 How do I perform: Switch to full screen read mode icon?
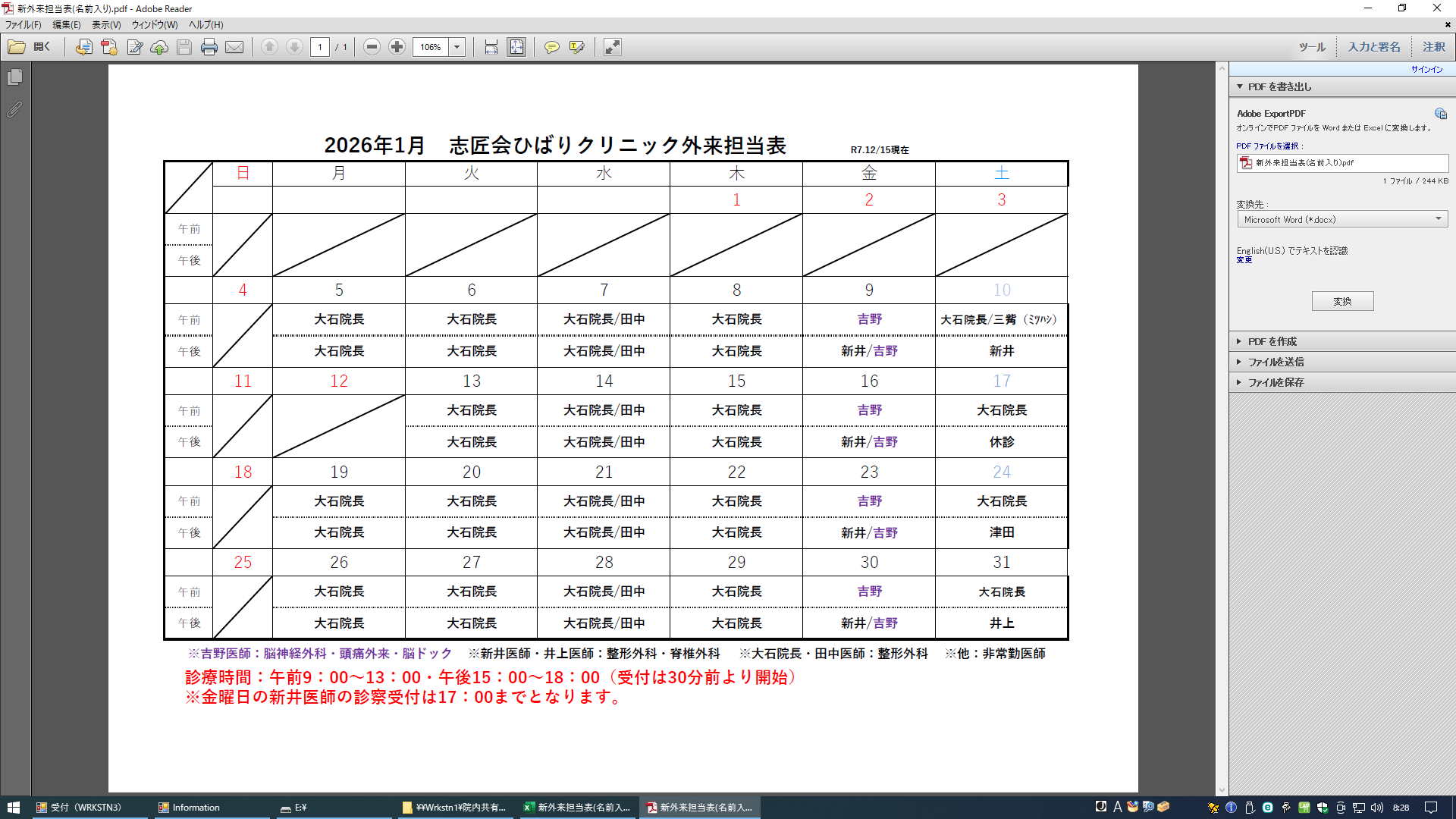[x=612, y=47]
